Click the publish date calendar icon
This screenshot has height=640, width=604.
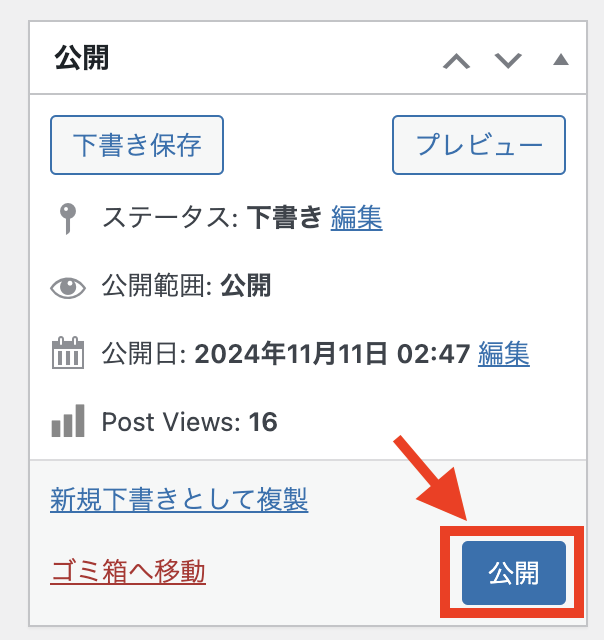pos(68,353)
